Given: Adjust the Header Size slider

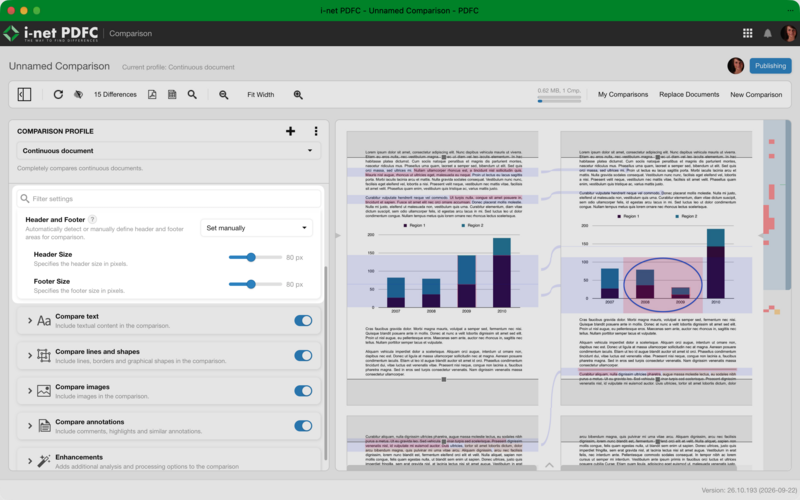Looking at the screenshot, I should point(255,257).
